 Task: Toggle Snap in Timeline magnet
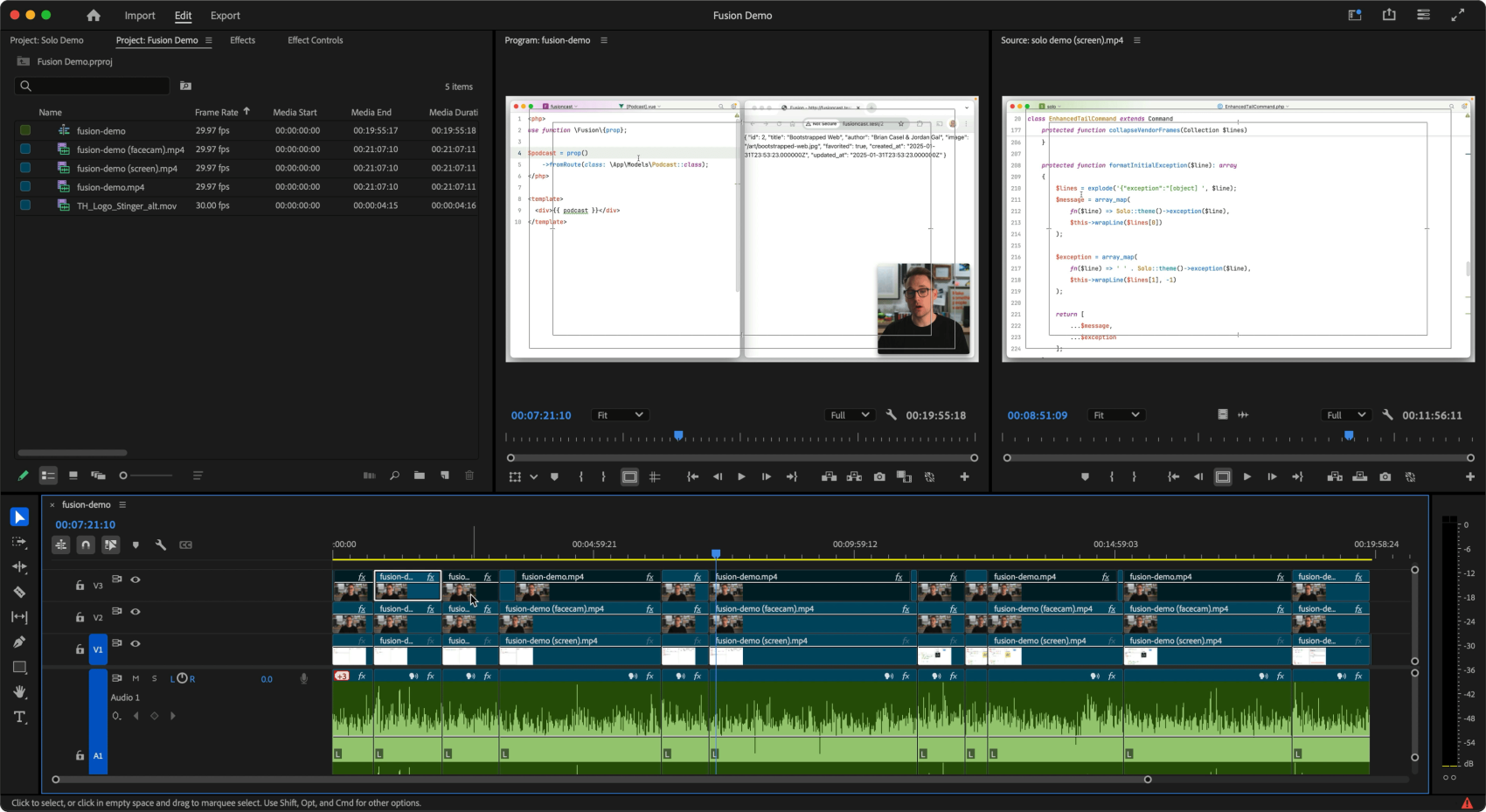[86, 545]
